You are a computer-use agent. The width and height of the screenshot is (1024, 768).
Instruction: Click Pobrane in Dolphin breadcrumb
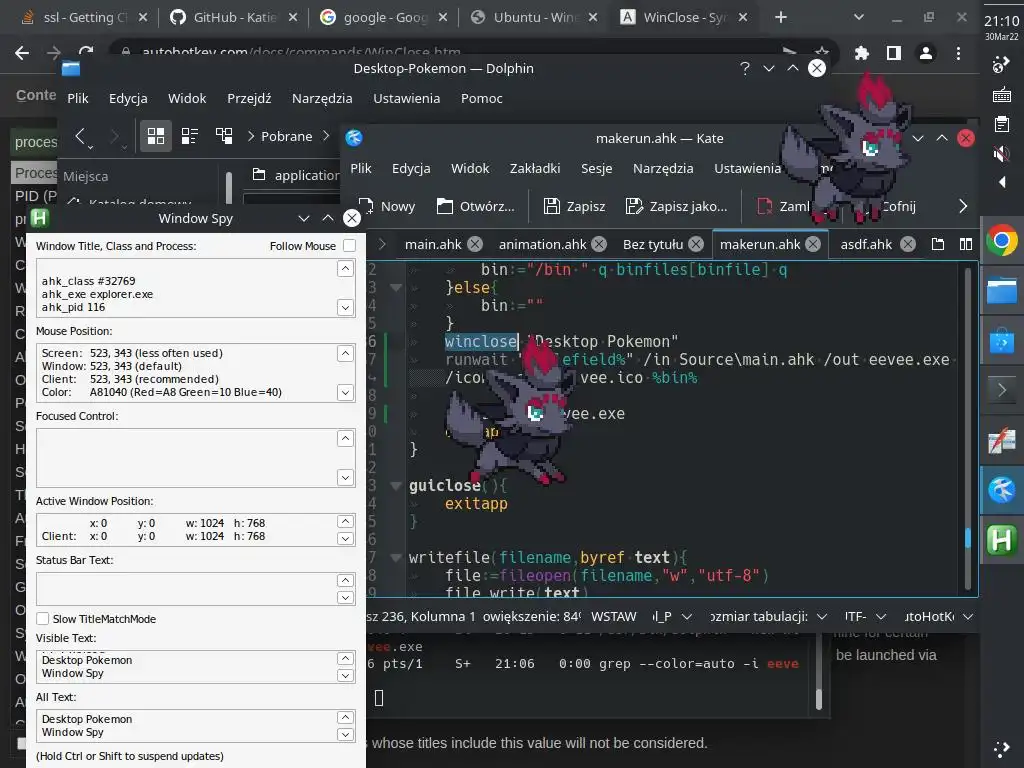click(286, 136)
